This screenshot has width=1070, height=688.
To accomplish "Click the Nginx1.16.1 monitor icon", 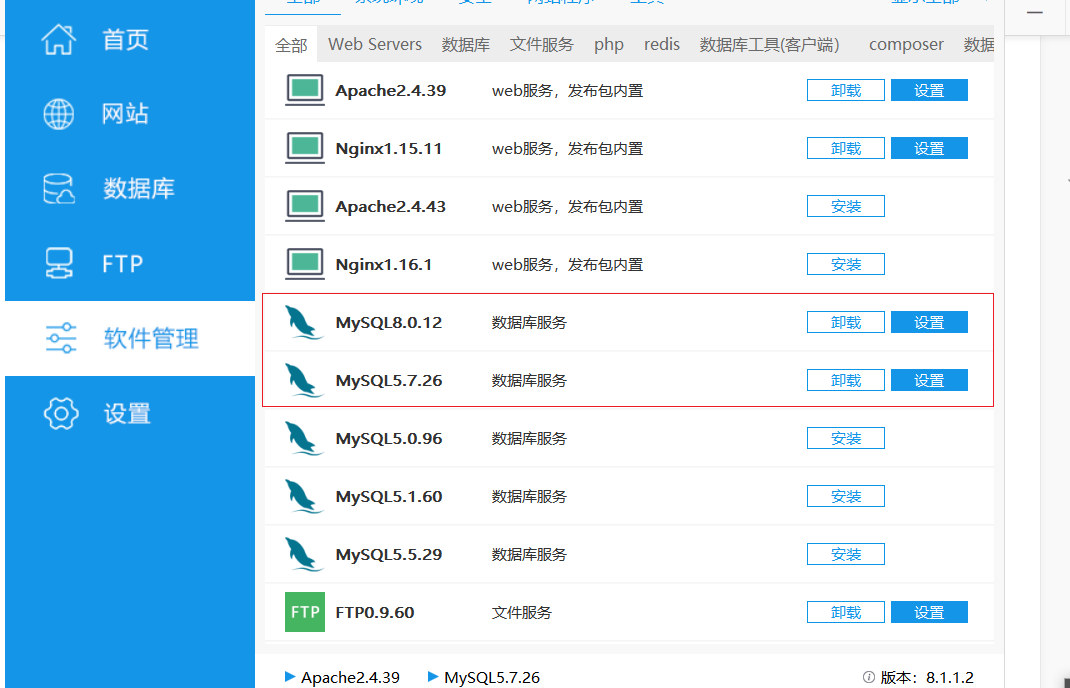I will (304, 264).
